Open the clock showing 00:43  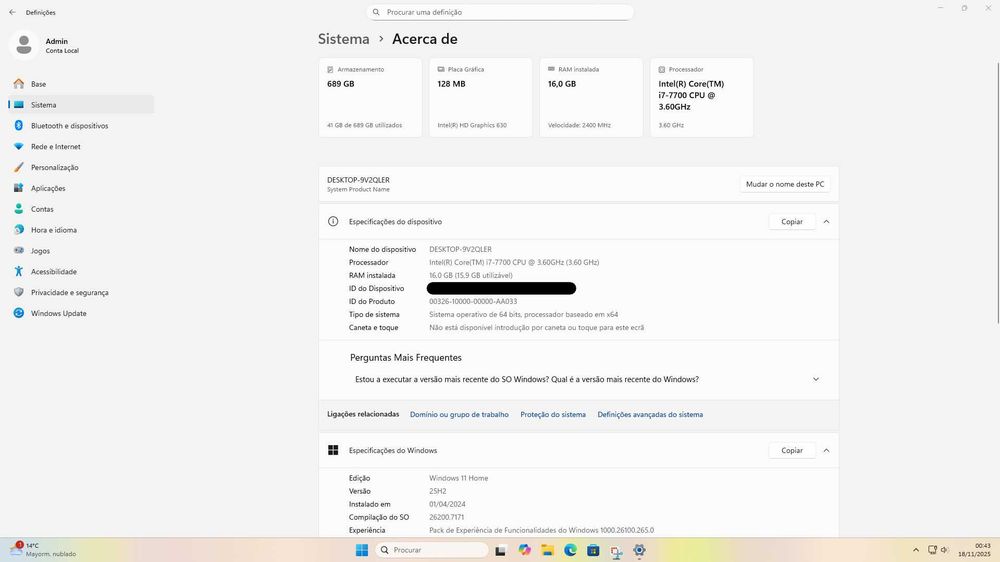coord(974,550)
